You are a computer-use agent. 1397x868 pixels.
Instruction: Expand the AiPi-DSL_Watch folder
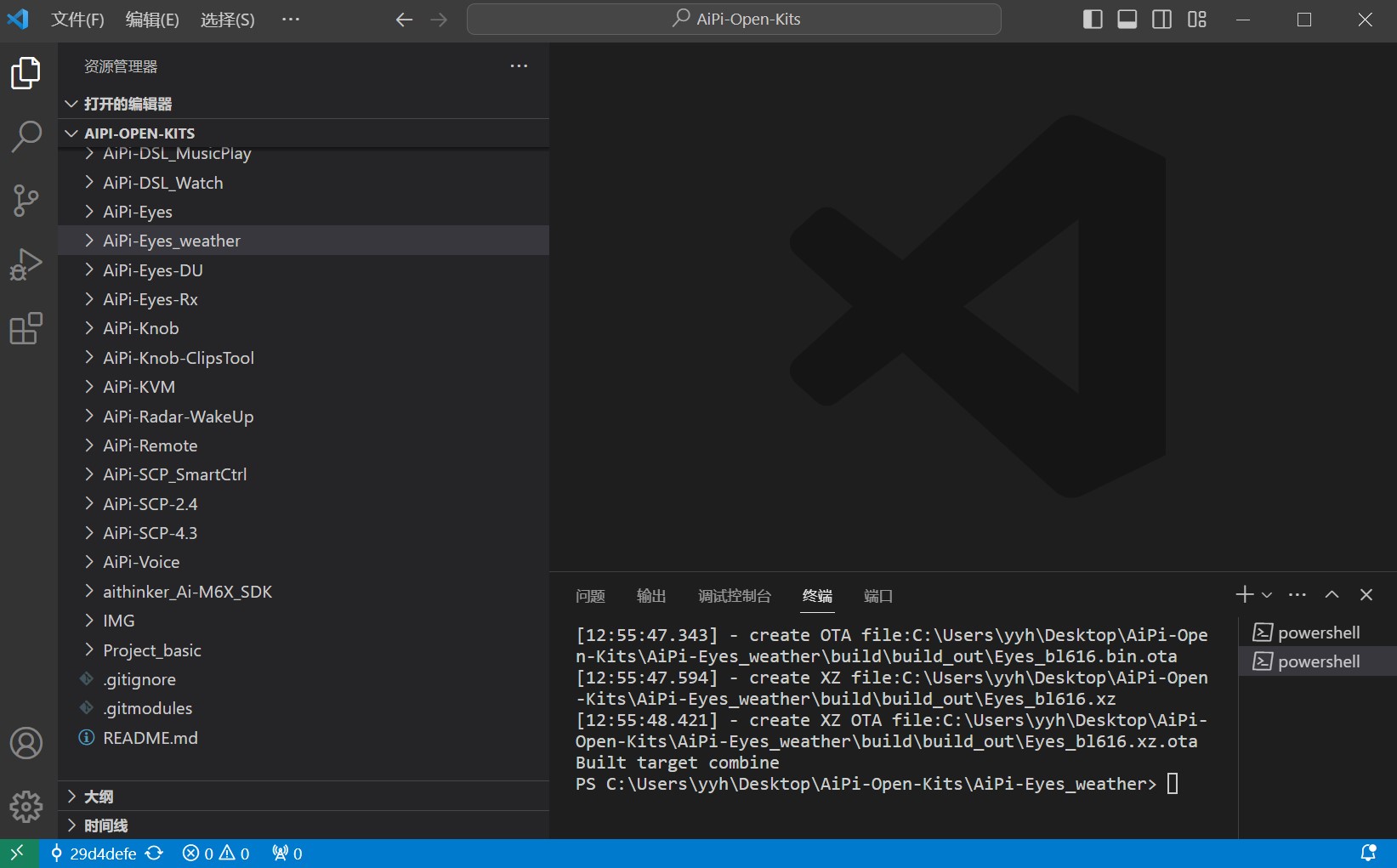tap(304, 183)
